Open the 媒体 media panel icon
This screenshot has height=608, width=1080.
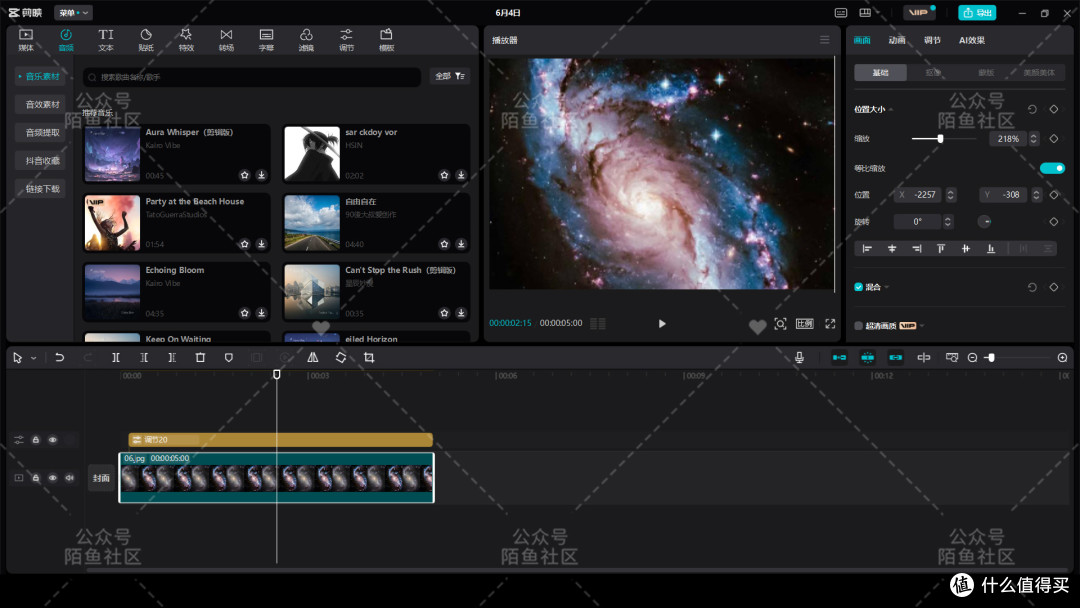(25, 40)
